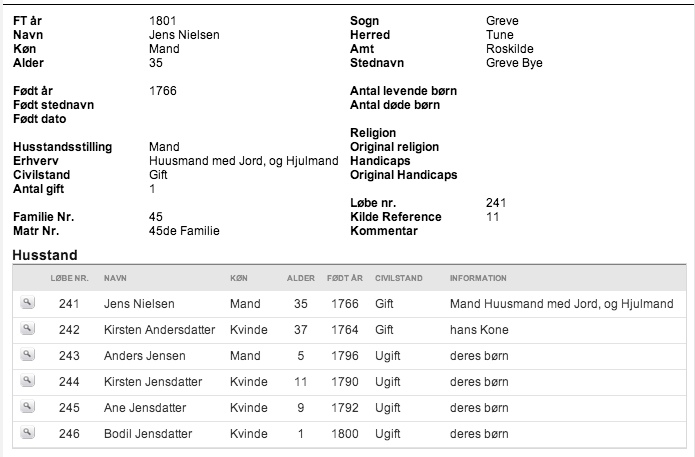Screen dimensions: 695x457
Task: Click the ALDER column header
Action: 301,278
